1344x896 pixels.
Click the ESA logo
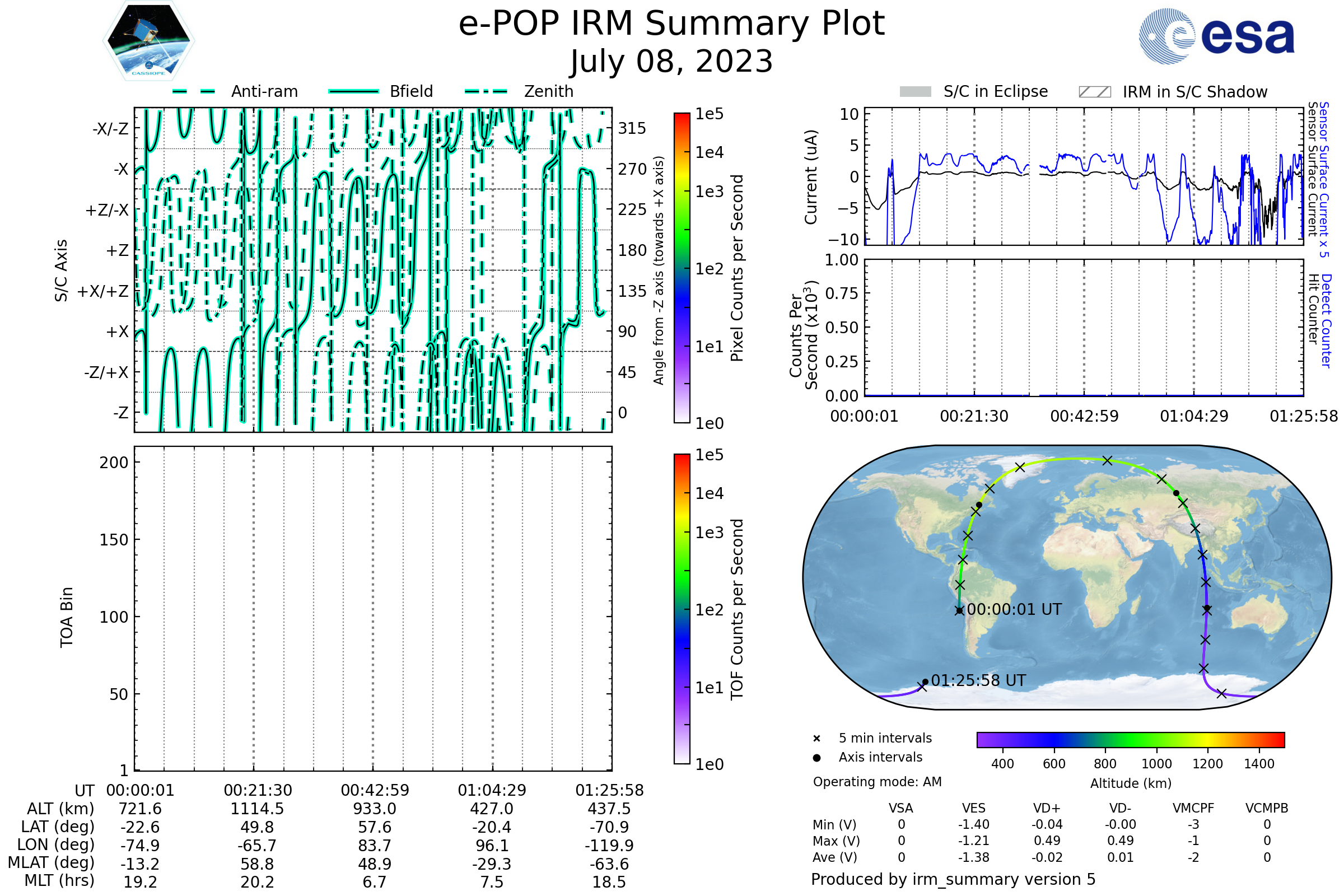(x=1216, y=36)
